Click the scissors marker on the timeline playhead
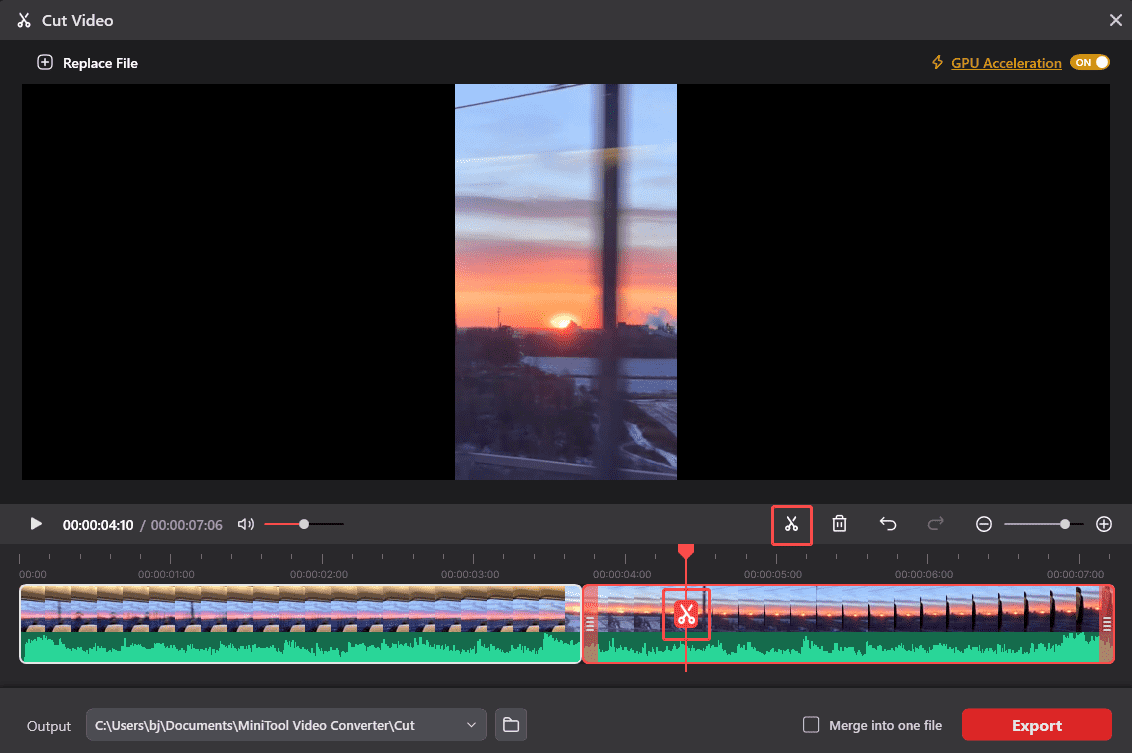The width and height of the screenshot is (1132, 753). [686, 614]
